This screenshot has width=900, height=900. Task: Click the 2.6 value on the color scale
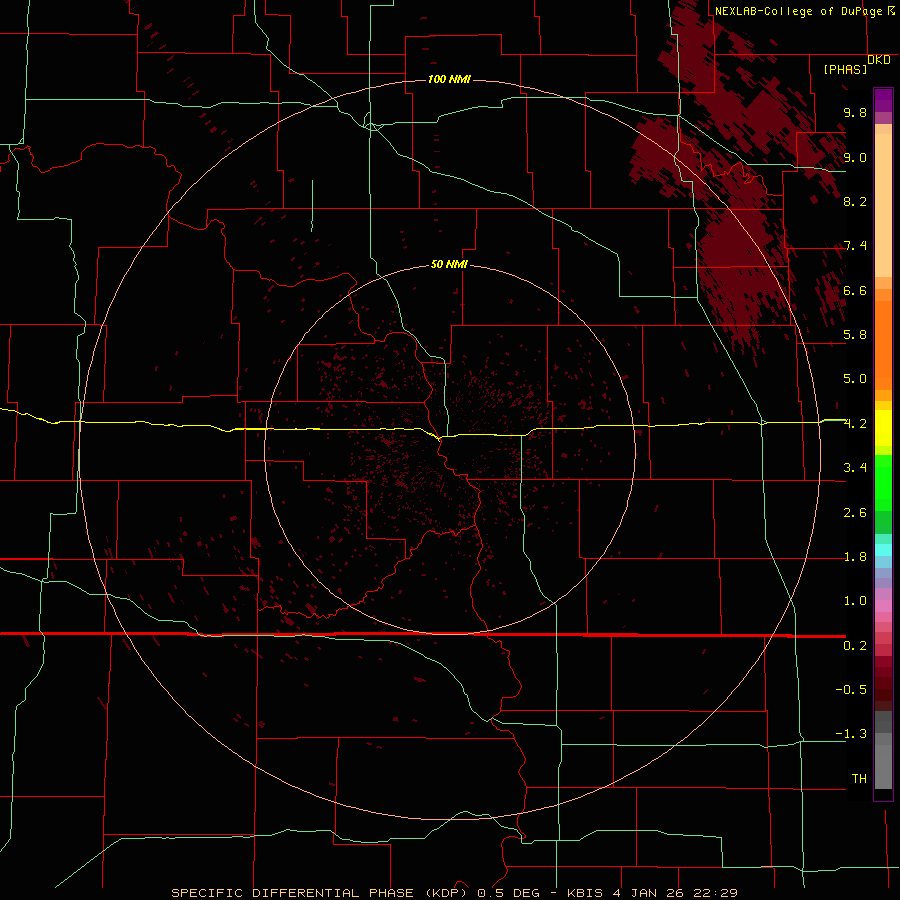click(855, 513)
